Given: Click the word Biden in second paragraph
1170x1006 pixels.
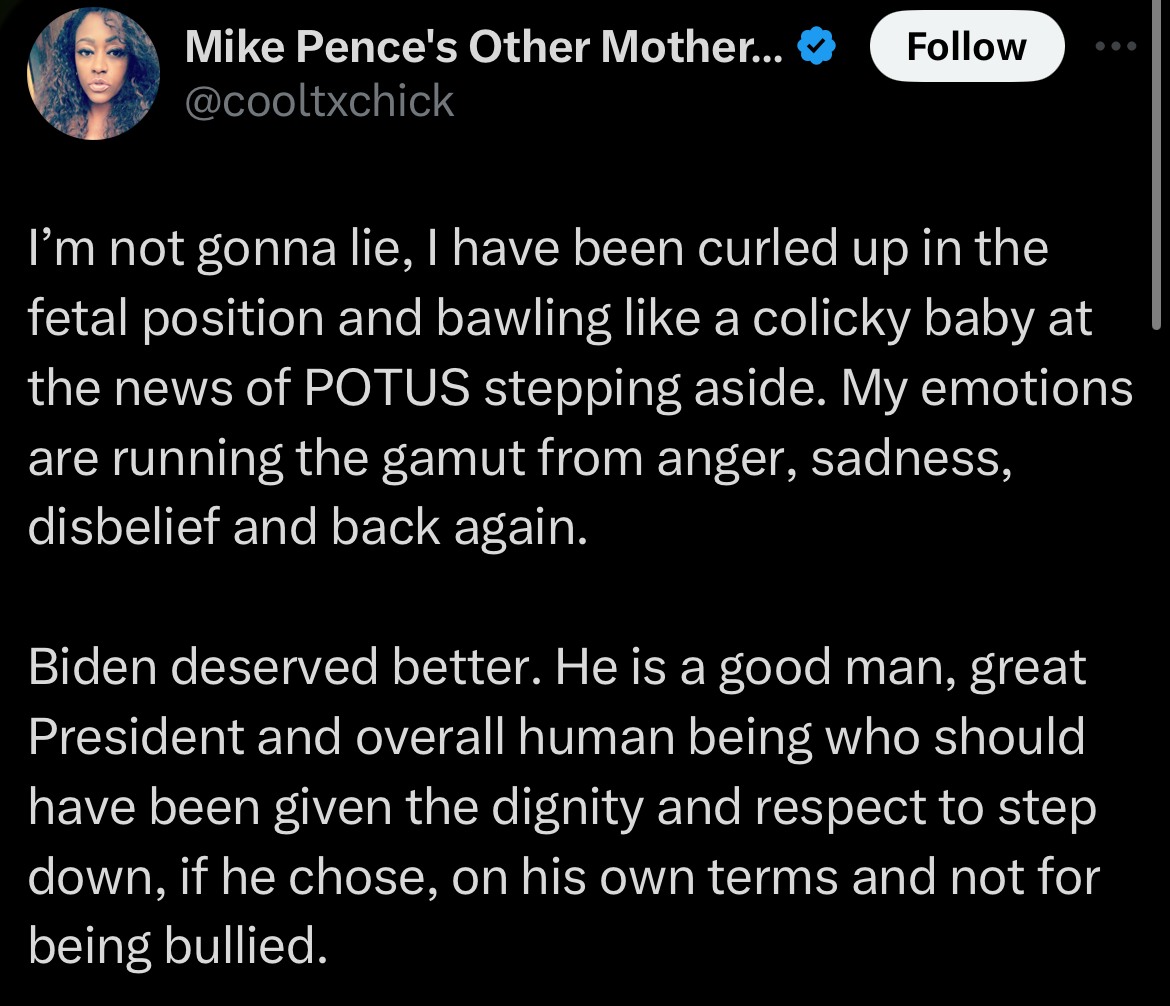Looking at the screenshot, I should pos(93,666).
